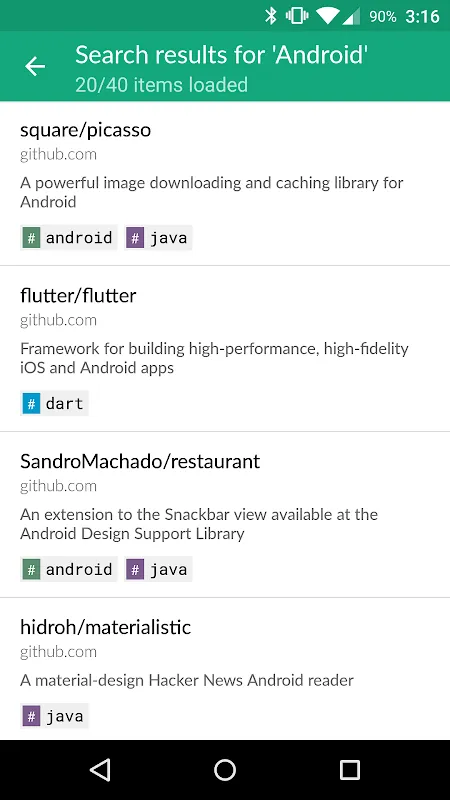Screen dimensions: 450x800
Task: Tap the 'Search results for Android' title
Action: pyautogui.click(x=221, y=55)
